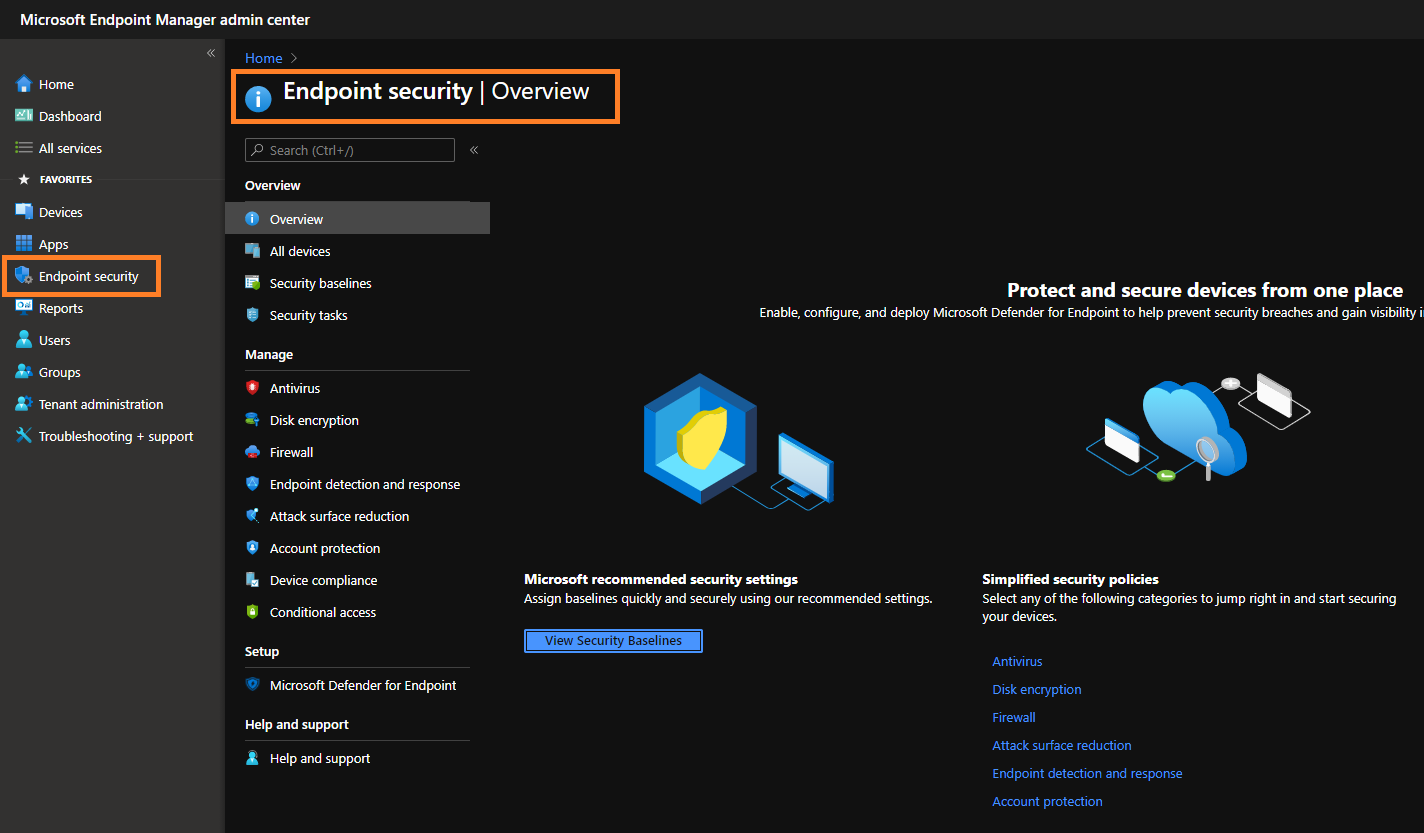Open the Firewall link under Simplified security policies
This screenshot has height=833, width=1424.
[x=1014, y=717]
